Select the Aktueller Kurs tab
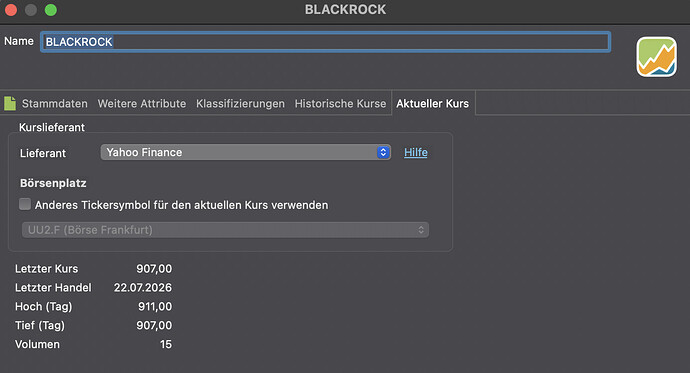This screenshot has height=373, width=690. pyautogui.click(x=433, y=103)
